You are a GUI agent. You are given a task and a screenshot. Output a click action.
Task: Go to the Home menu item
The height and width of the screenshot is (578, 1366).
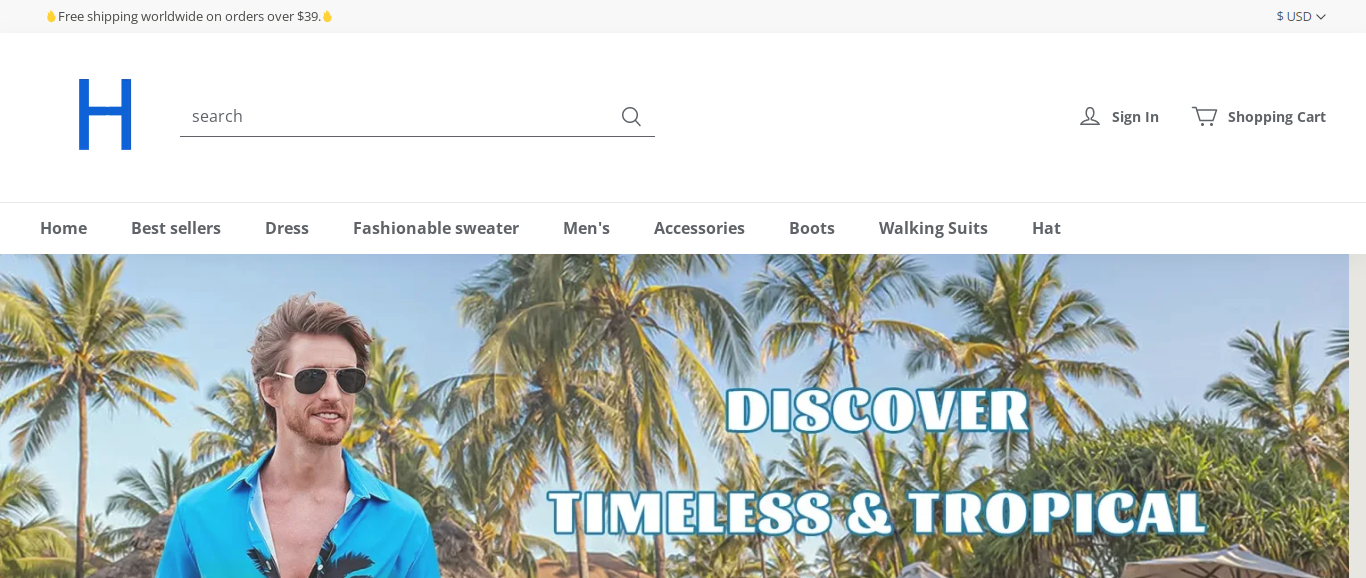pyautogui.click(x=63, y=228)
